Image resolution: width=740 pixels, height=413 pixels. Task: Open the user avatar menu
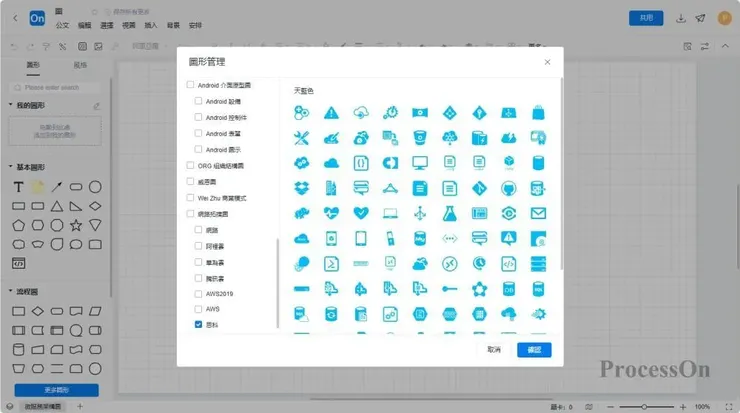point(724,18)
